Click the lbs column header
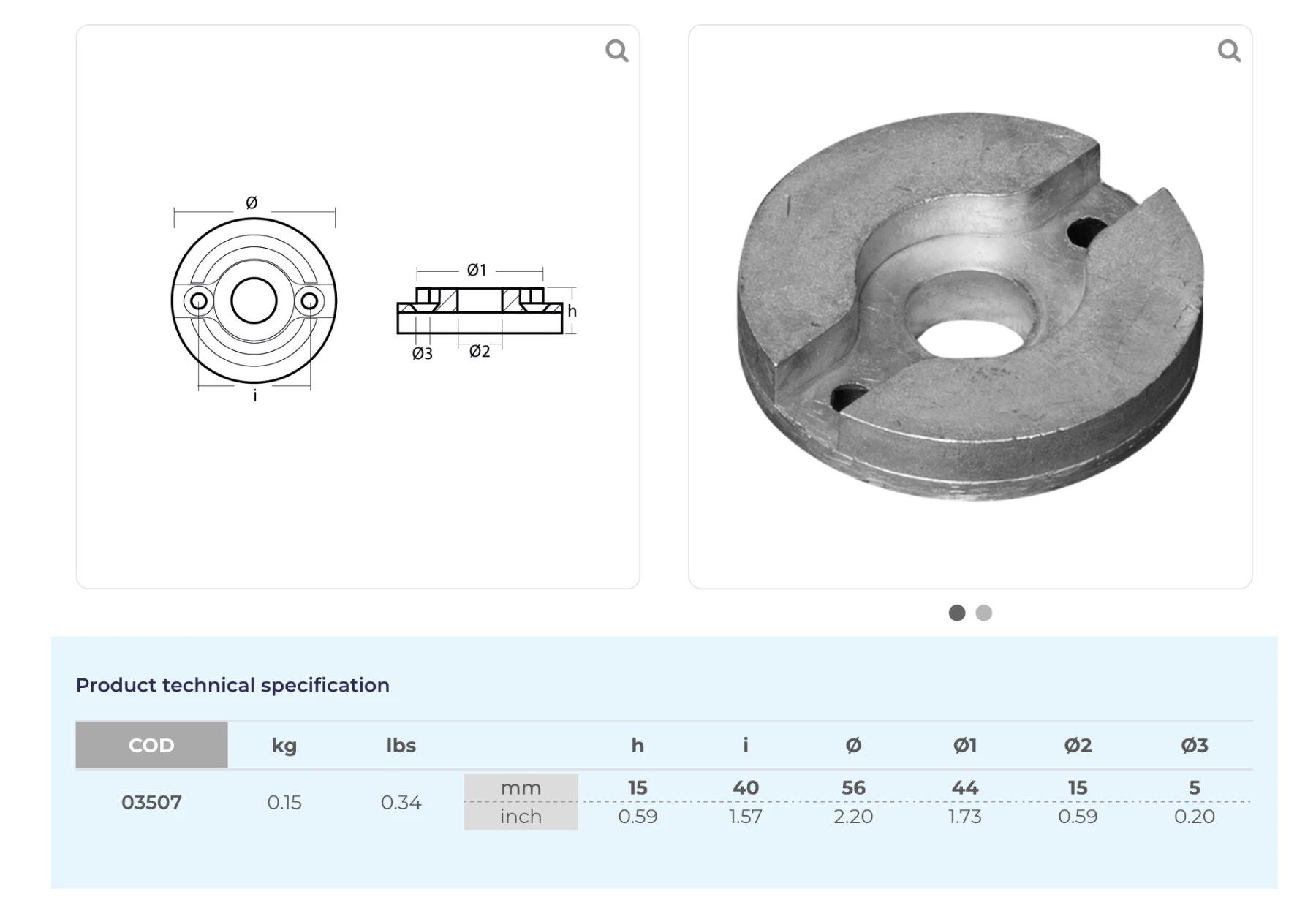1316x919 pixels. (401, 745)
